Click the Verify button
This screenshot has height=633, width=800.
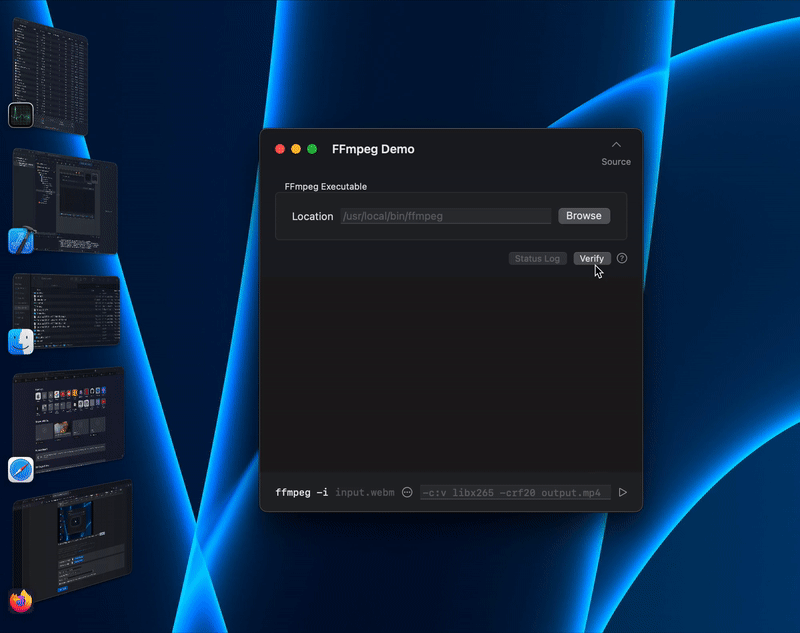(x=592, y=259)
